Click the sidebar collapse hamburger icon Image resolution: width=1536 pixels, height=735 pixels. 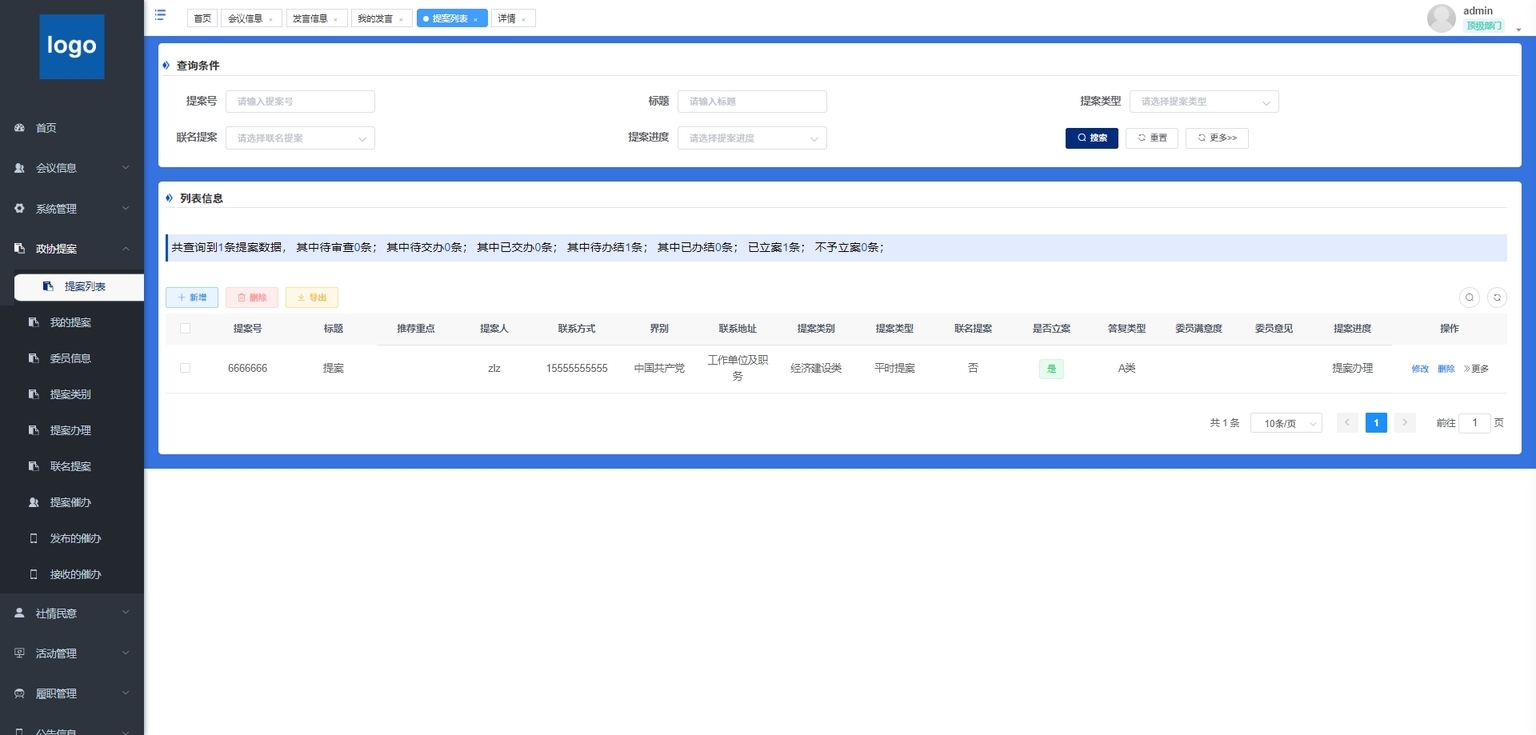tap(160, 15)
